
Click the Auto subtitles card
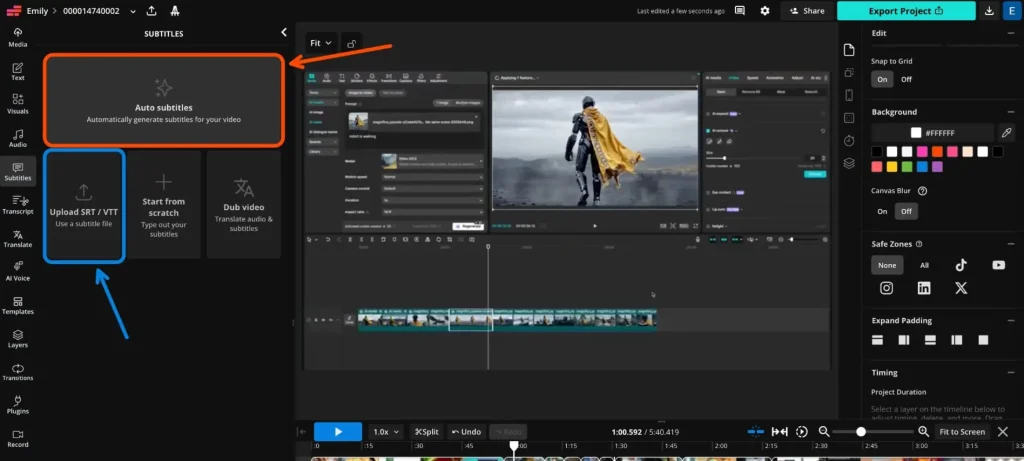tap(164, 101)
